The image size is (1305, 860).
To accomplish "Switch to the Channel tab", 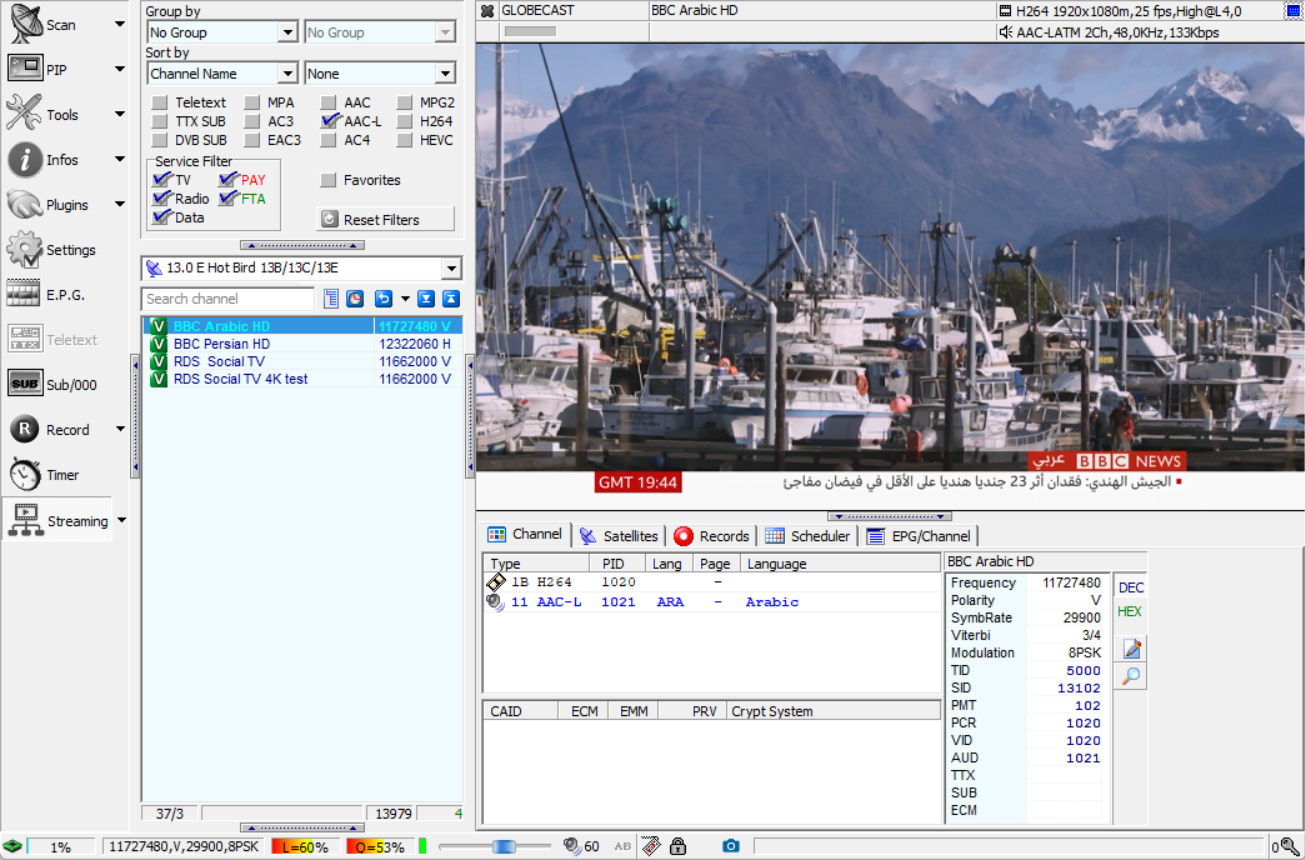I will pos(525,535).
